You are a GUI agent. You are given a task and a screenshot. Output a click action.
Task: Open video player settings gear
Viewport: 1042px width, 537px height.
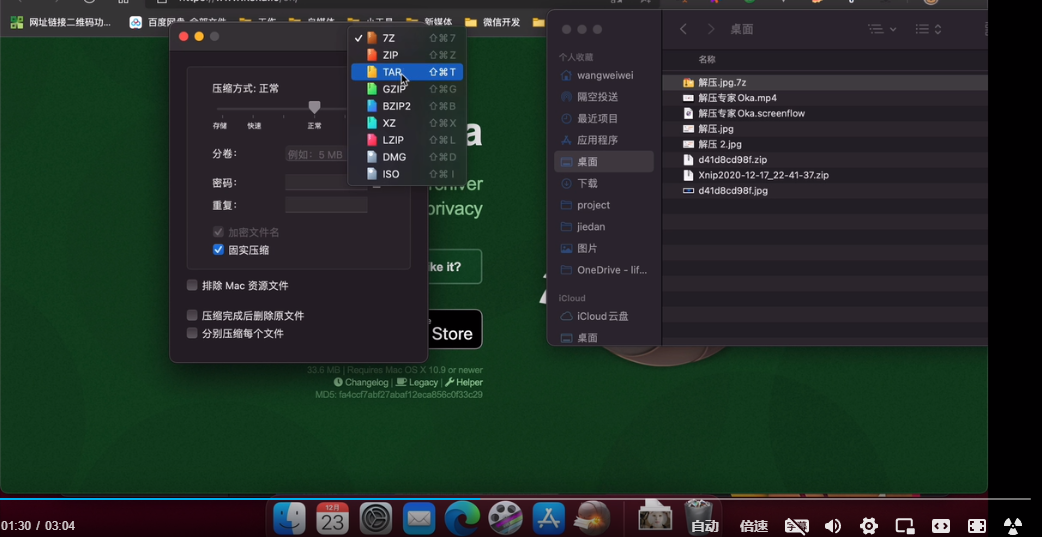coord(869,526)
